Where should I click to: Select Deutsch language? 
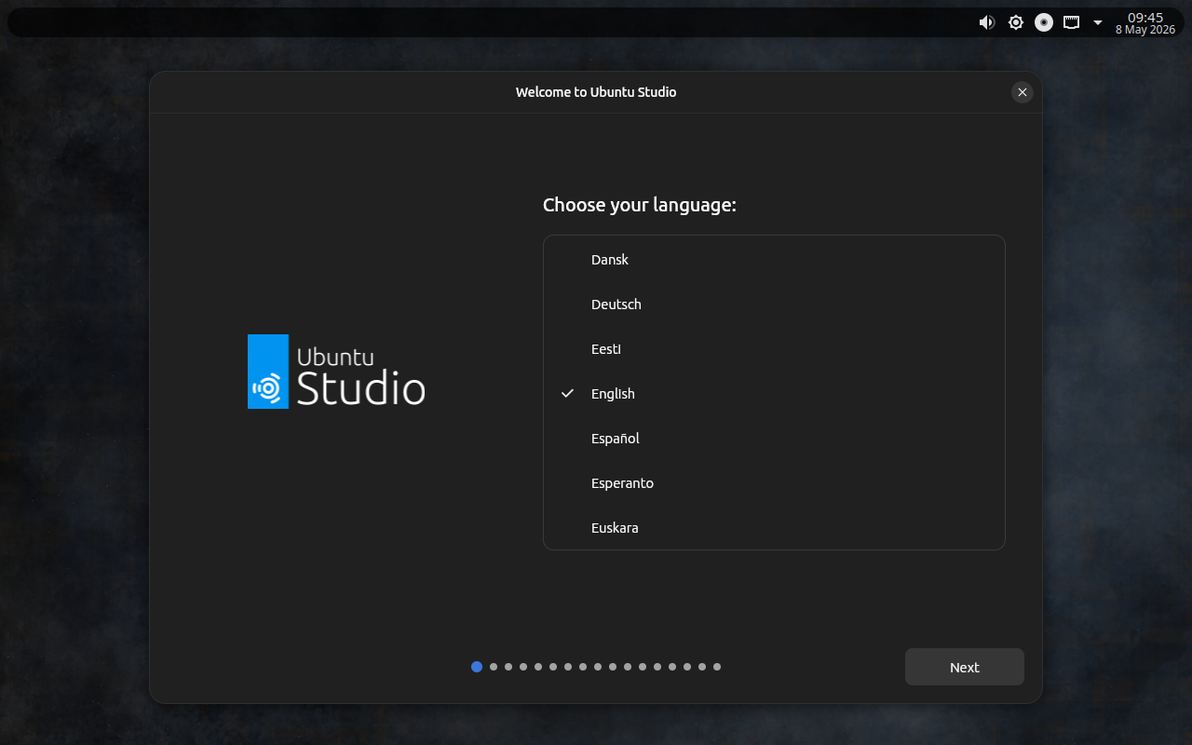point(774,304)
